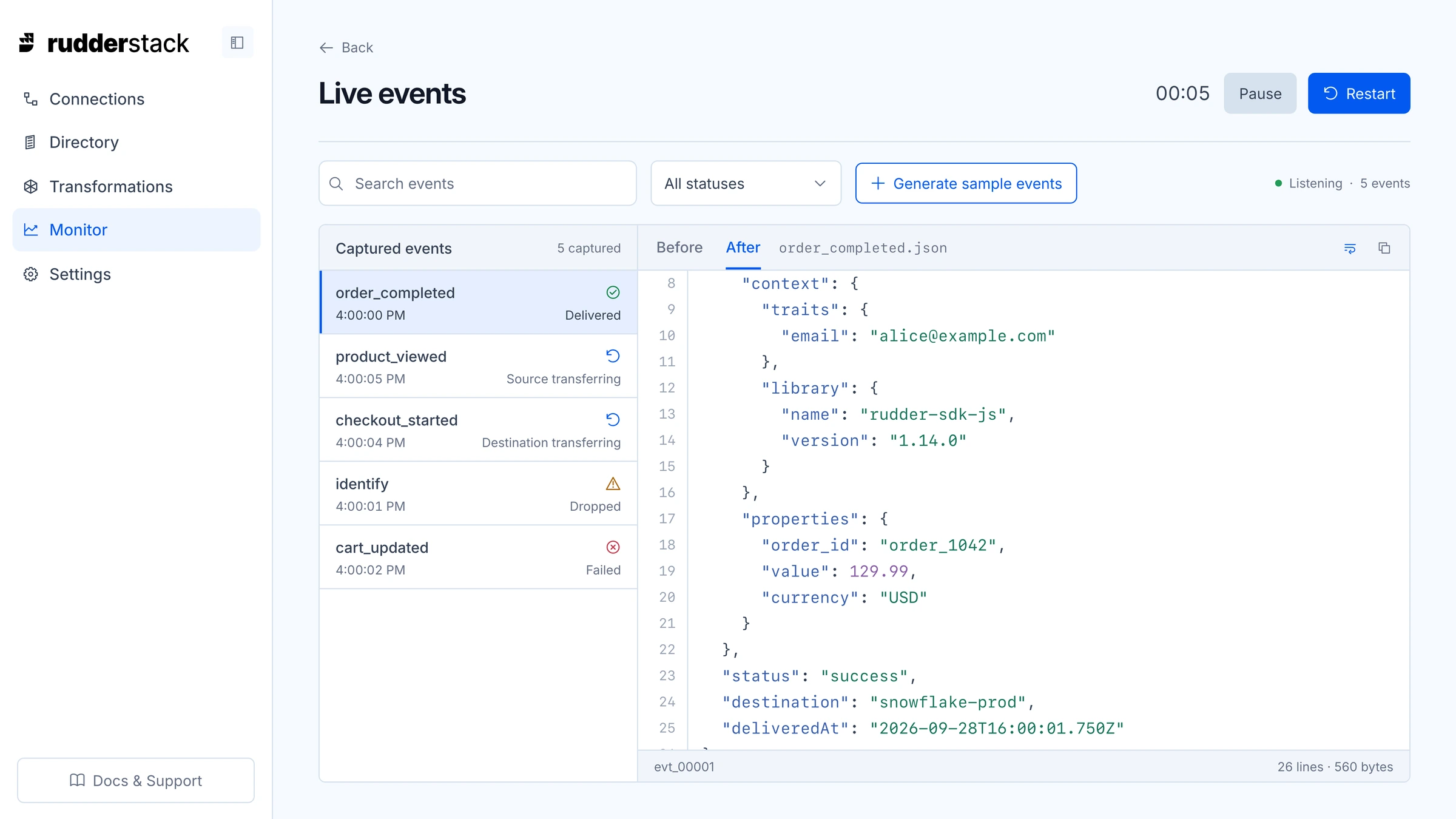1456x819 pixels.
Task: Open Settings from the sidebar
Action: click(x=136, y=274)
